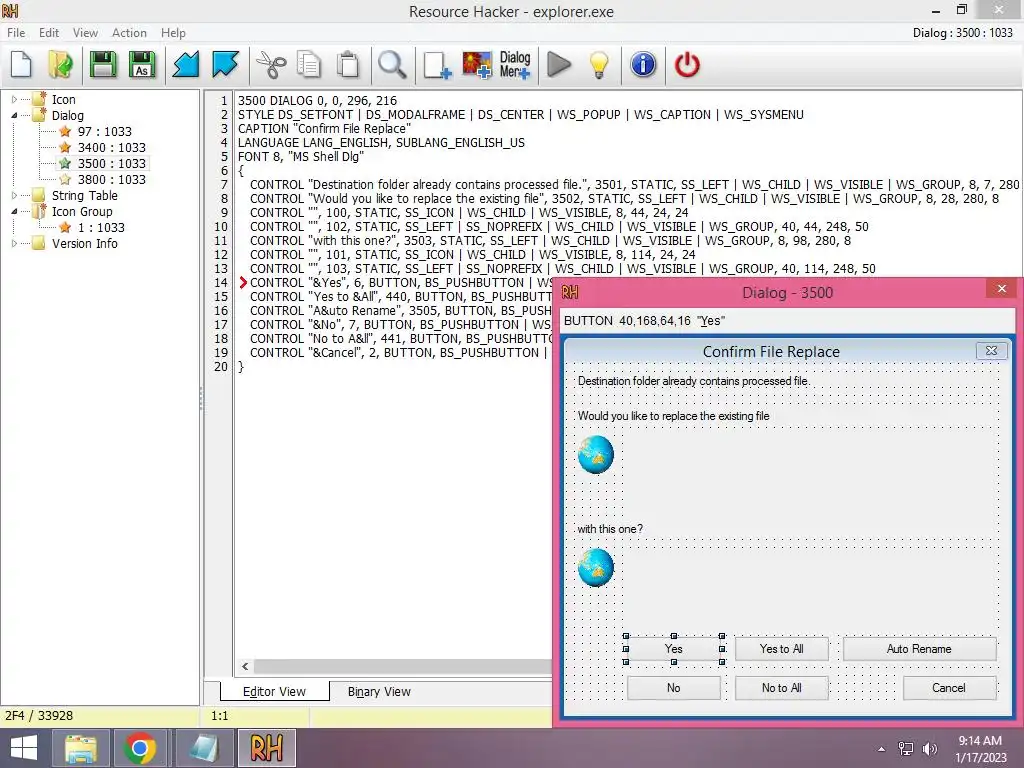Switch to the Editor View tab

tap(274, 692)
